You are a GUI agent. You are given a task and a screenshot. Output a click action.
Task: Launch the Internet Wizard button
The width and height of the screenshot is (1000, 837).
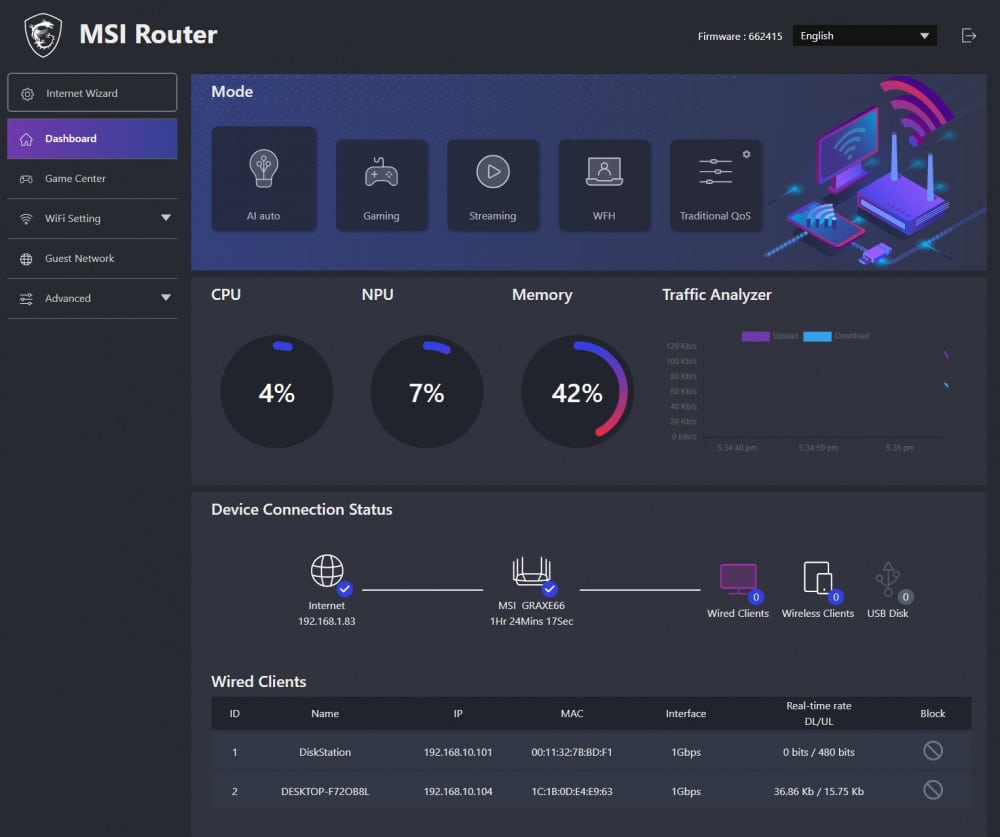point(92,93)
